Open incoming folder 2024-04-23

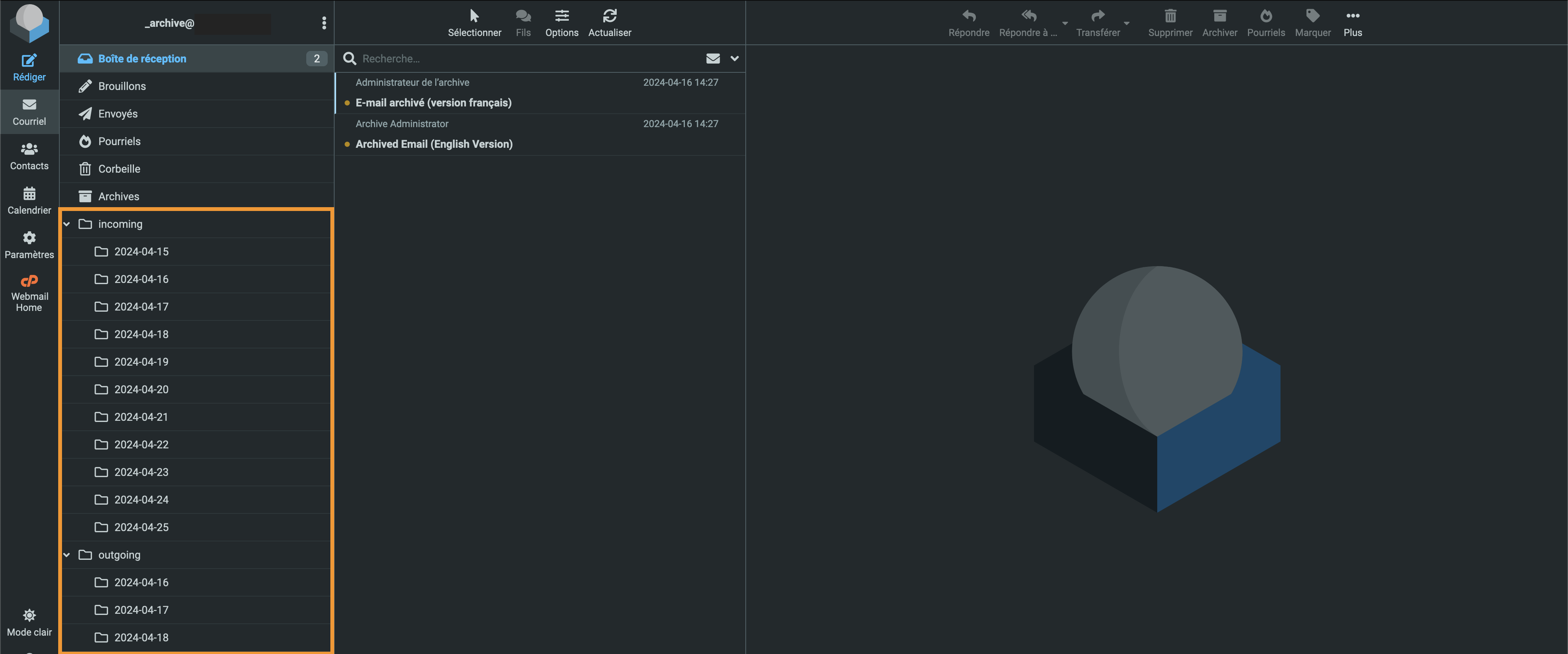197,472
